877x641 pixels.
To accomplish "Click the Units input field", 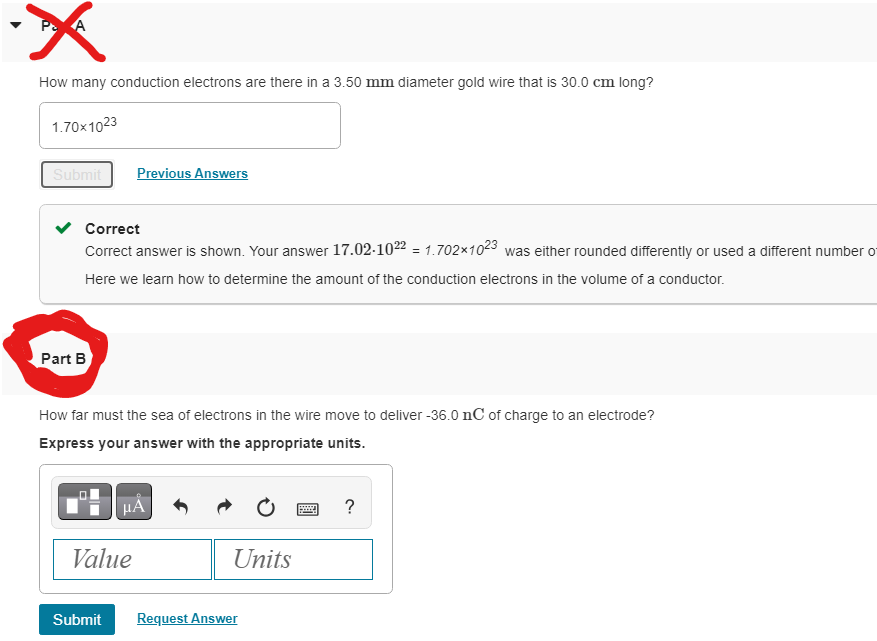I will [294, 559].
